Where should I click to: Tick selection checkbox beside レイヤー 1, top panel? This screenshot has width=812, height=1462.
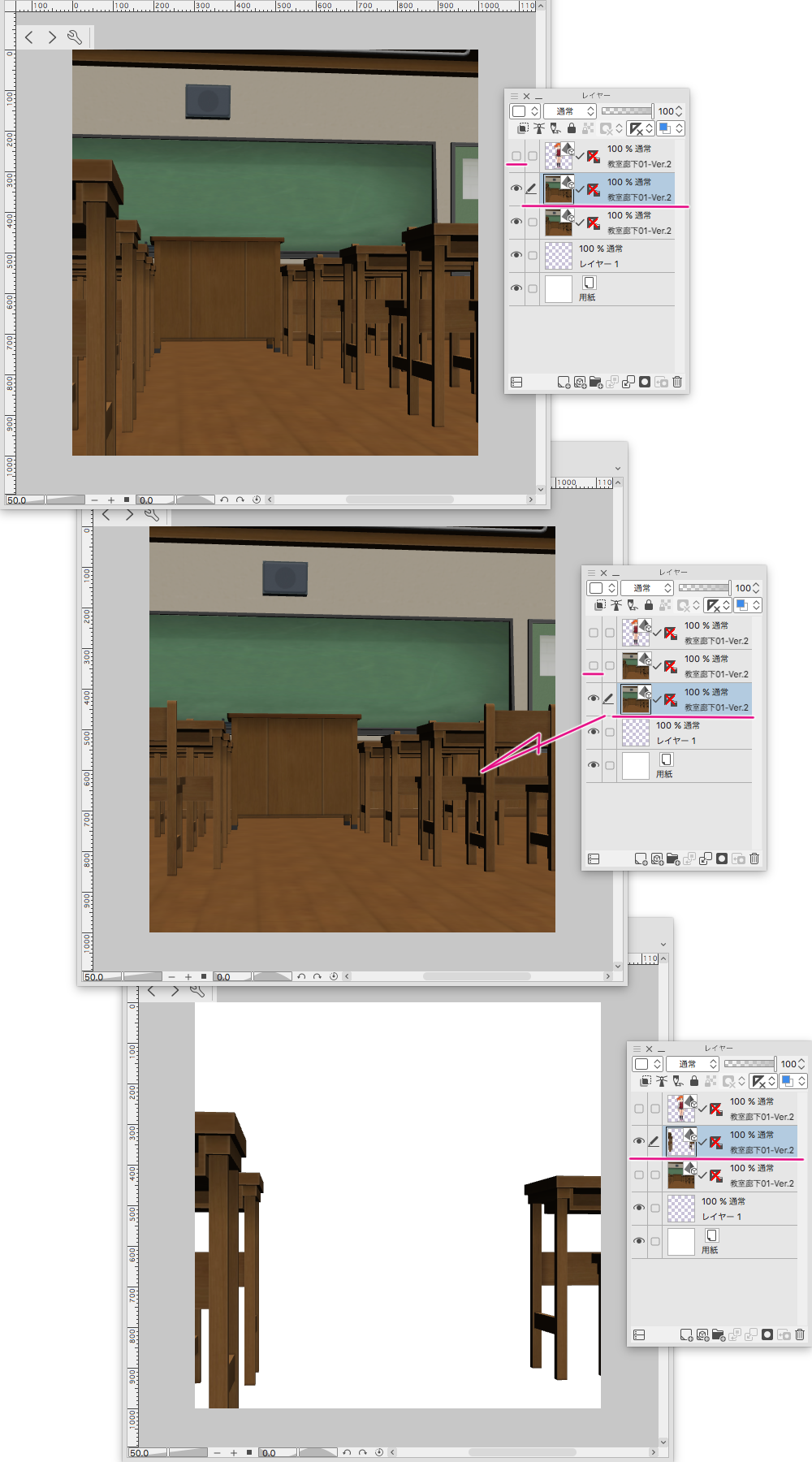(x=533, y=255)
